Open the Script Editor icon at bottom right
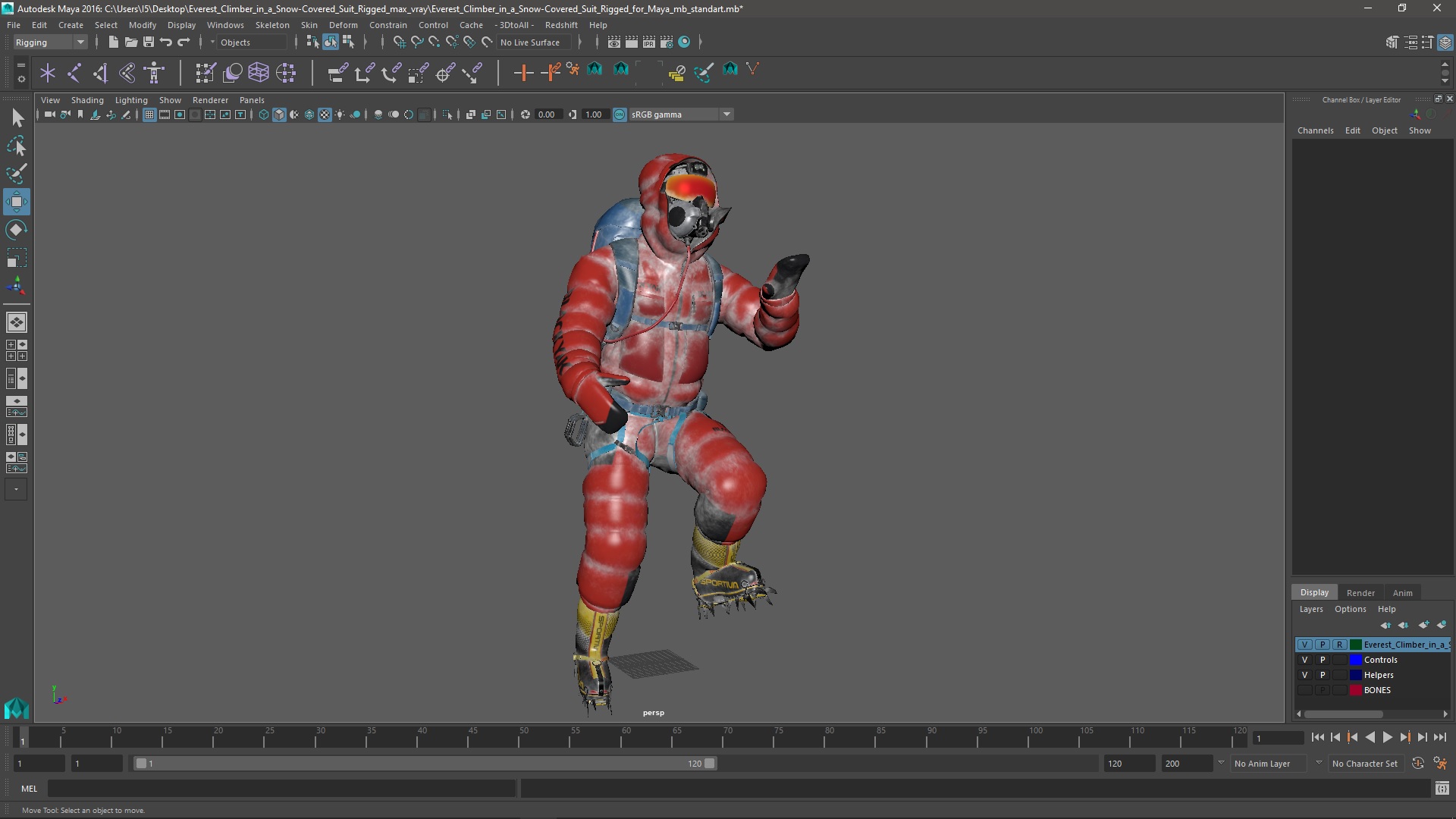Screen dimensions: 1456x819 (x=1442, y=789)
